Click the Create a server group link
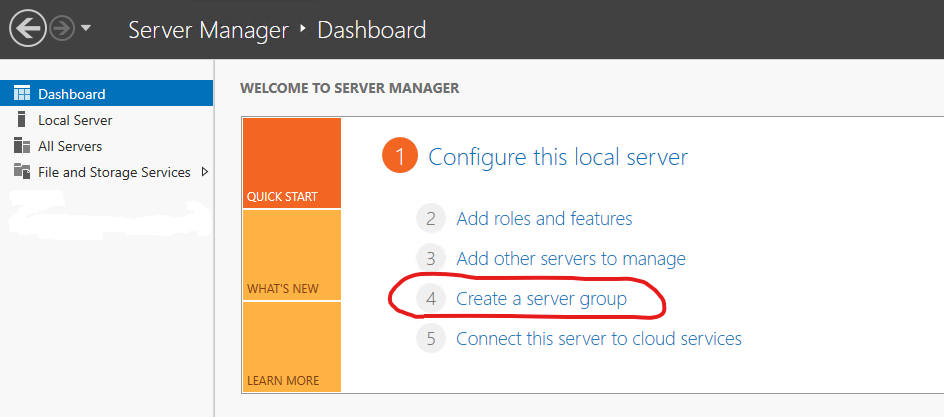The height and width of the screenshot is (417, 944). [541, 298]
